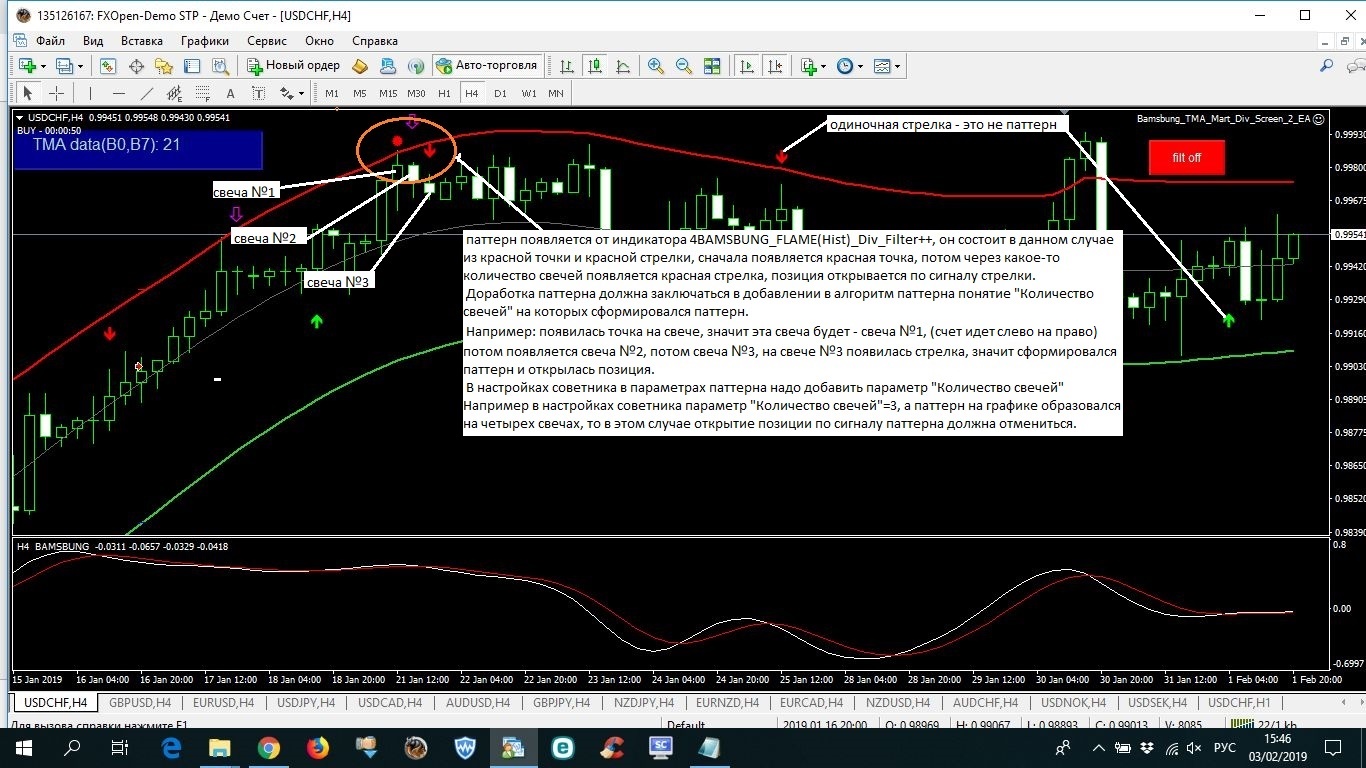Click the Новый ордер button
Image resolution: width=1366 pixels, height=768 pixels.
pos(294,66)
